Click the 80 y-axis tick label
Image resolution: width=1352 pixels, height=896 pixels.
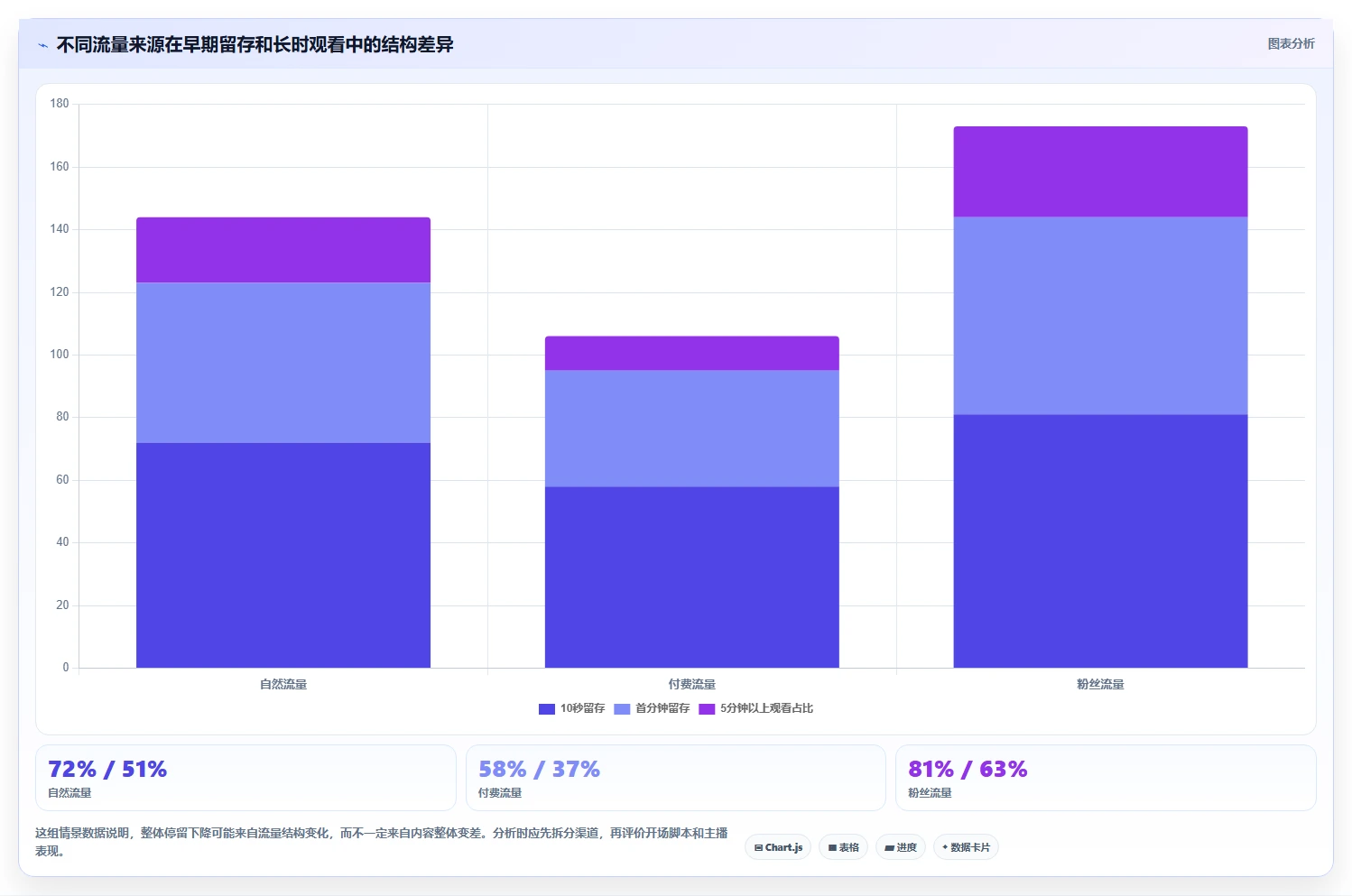tap(62, 417)
